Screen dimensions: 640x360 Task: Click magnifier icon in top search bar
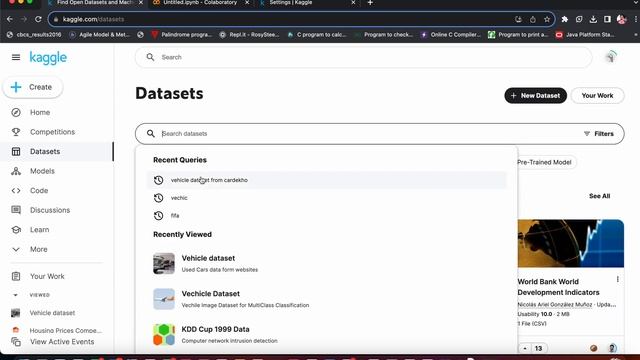[x=150, y=57]
